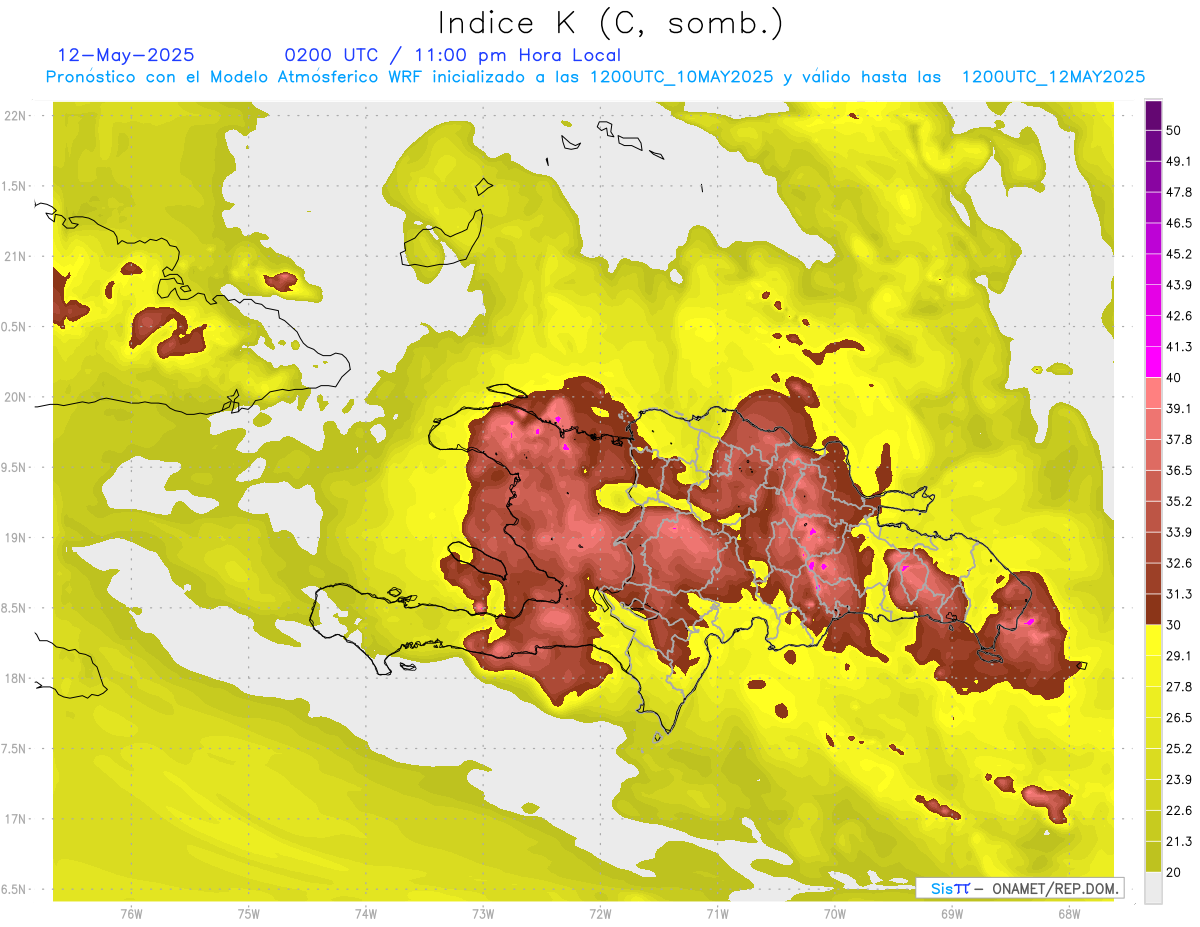Click the '74W' longitude label
Screen dimensions: 1200x927
(x=366, y=914)
